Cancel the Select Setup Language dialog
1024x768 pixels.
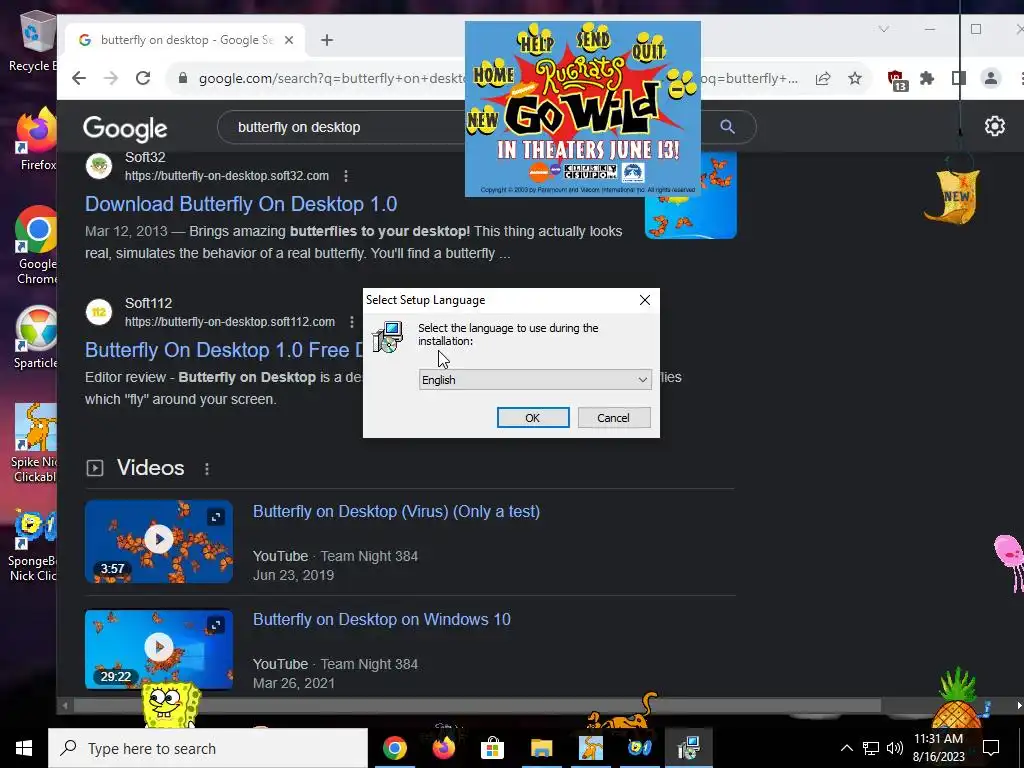[x=613, y=418]
